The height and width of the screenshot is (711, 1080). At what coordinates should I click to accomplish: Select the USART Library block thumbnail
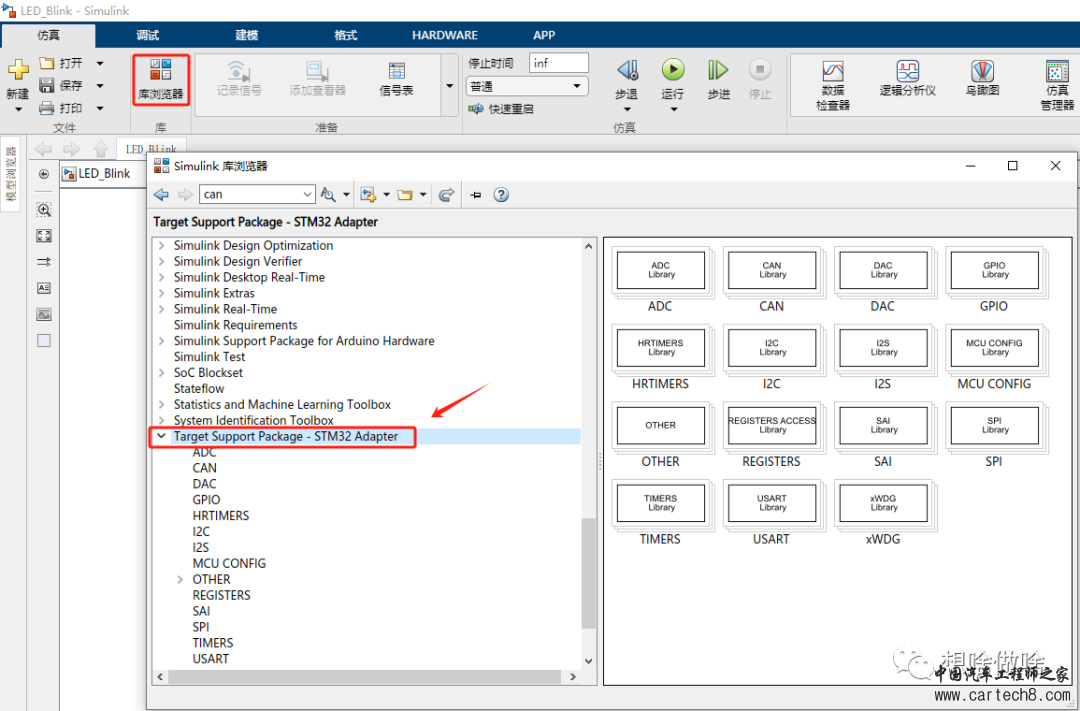click(x=771, y=504)
